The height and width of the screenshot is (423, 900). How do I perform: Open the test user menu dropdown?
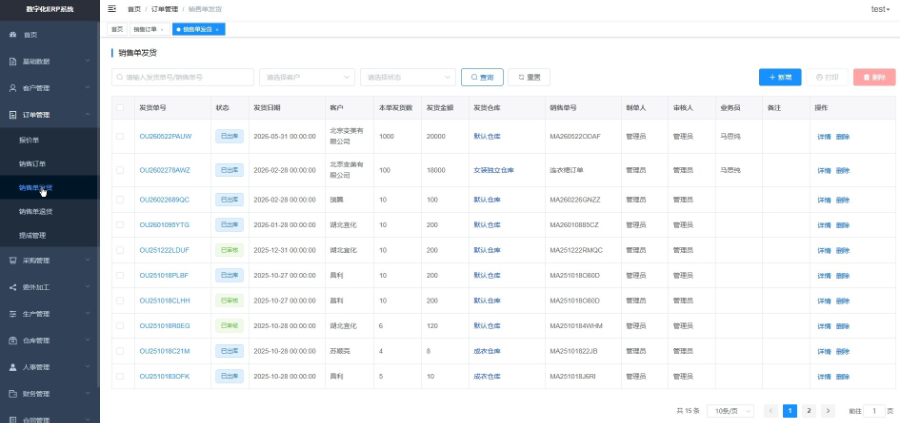[x=879, y=9]
